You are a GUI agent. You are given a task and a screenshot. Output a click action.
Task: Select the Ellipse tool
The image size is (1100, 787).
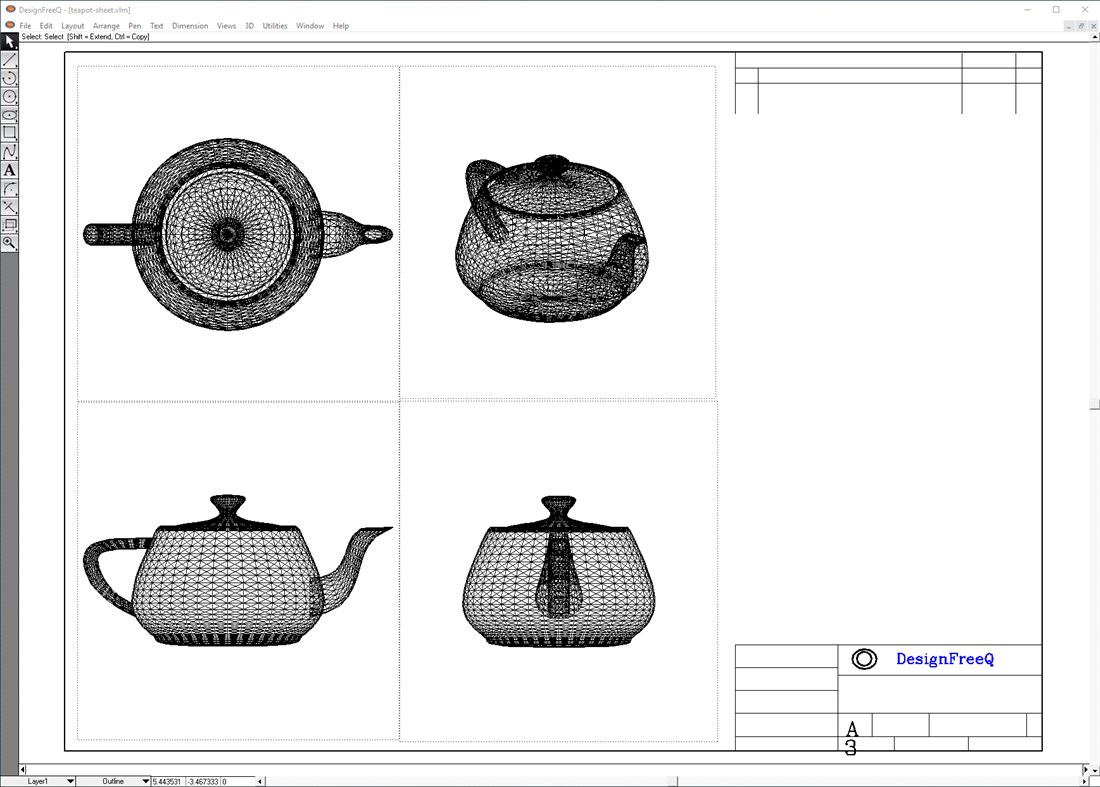click(x=11, y=114)
